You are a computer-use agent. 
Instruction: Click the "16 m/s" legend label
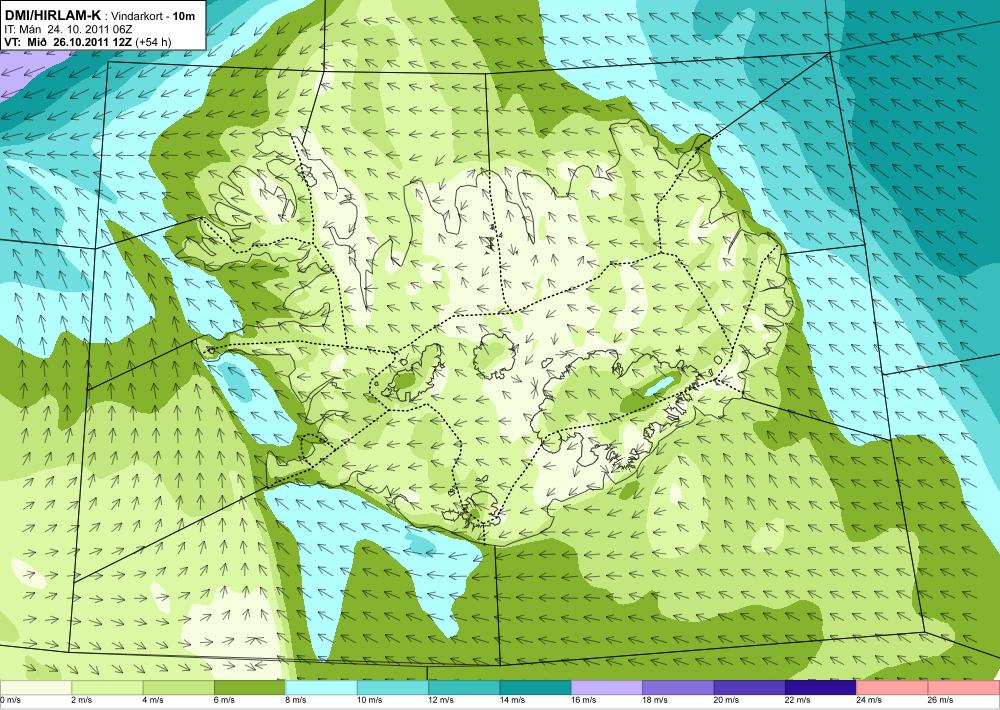[x=584, y=700]
